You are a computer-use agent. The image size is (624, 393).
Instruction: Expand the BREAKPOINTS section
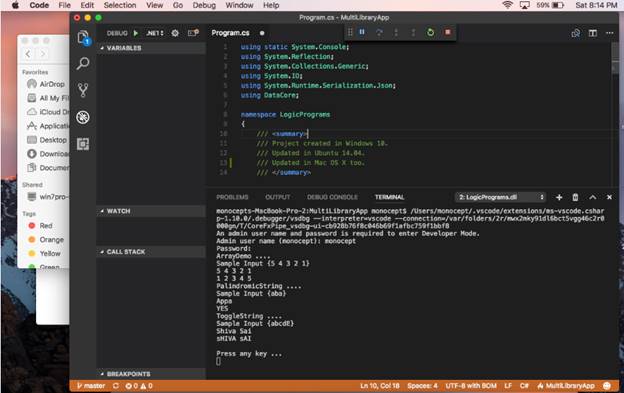[x=151, y=374]
